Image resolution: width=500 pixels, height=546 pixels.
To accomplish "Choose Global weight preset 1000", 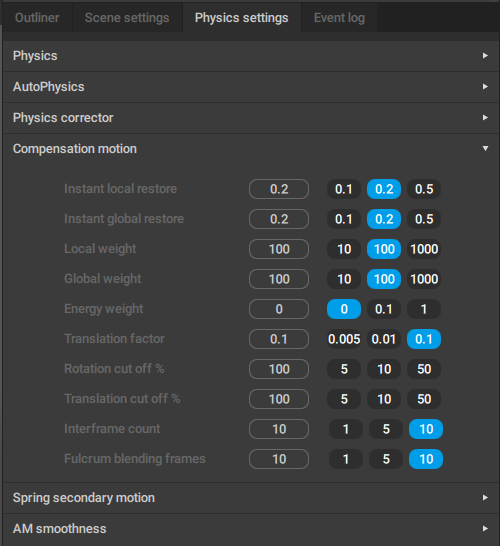I will 424,279.
